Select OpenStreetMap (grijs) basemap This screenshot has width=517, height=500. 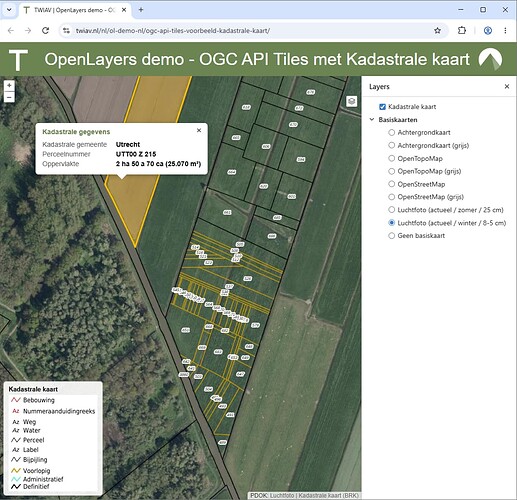392,197
